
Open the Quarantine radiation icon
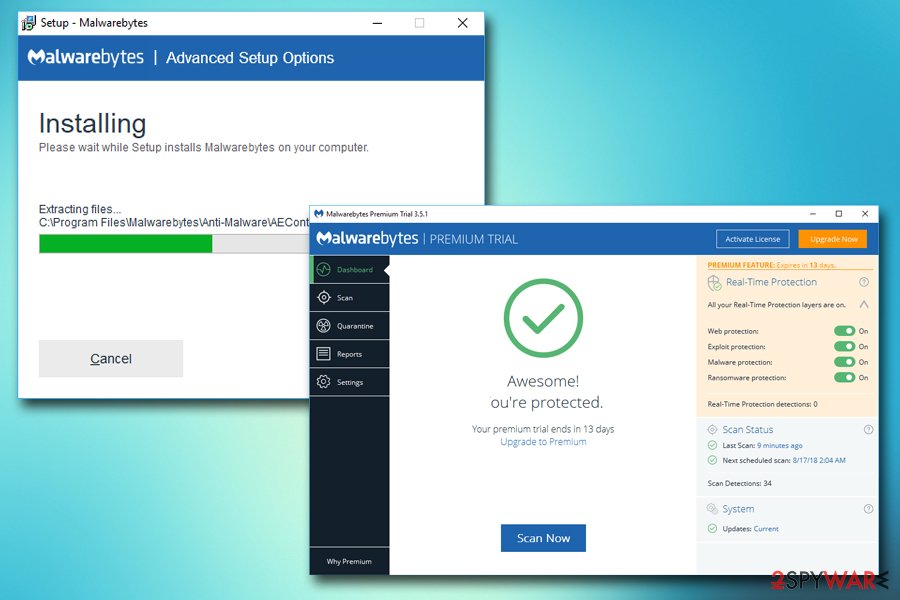tap(324, 326)
